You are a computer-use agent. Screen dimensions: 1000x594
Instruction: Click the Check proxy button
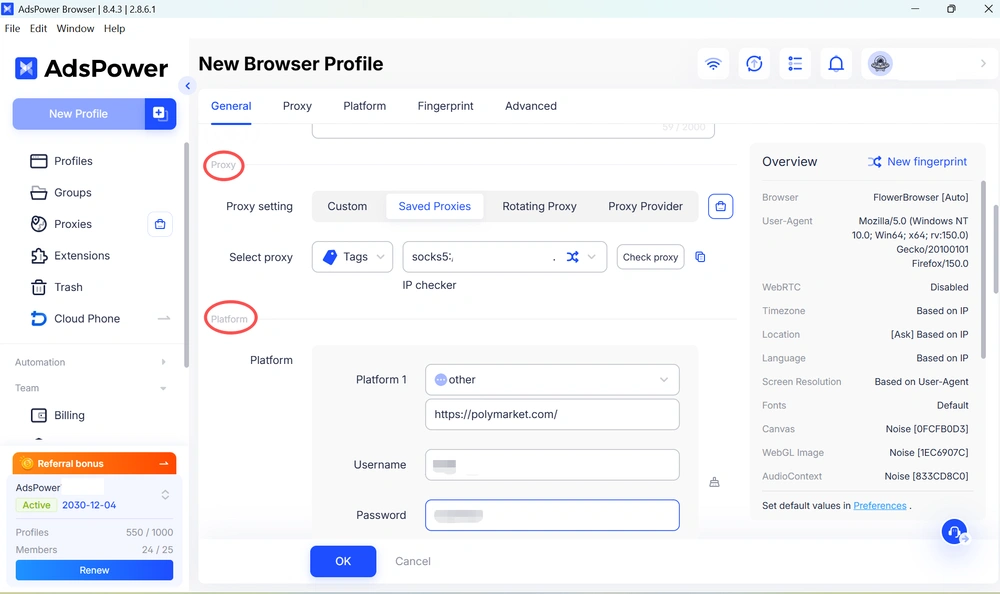[650, 257]
